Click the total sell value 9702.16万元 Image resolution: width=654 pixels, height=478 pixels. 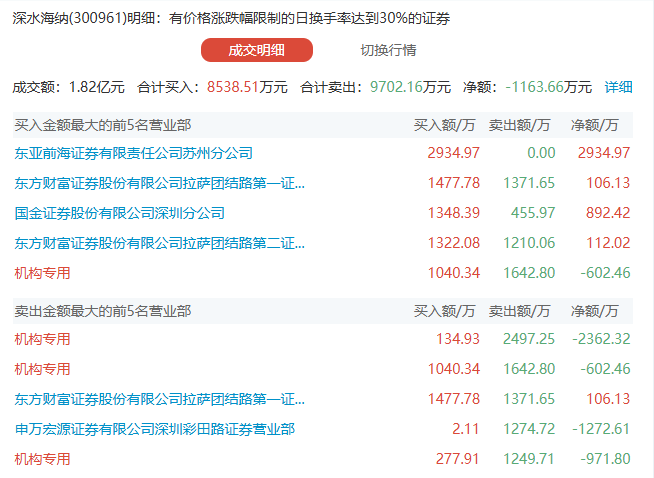pos(410,87)
